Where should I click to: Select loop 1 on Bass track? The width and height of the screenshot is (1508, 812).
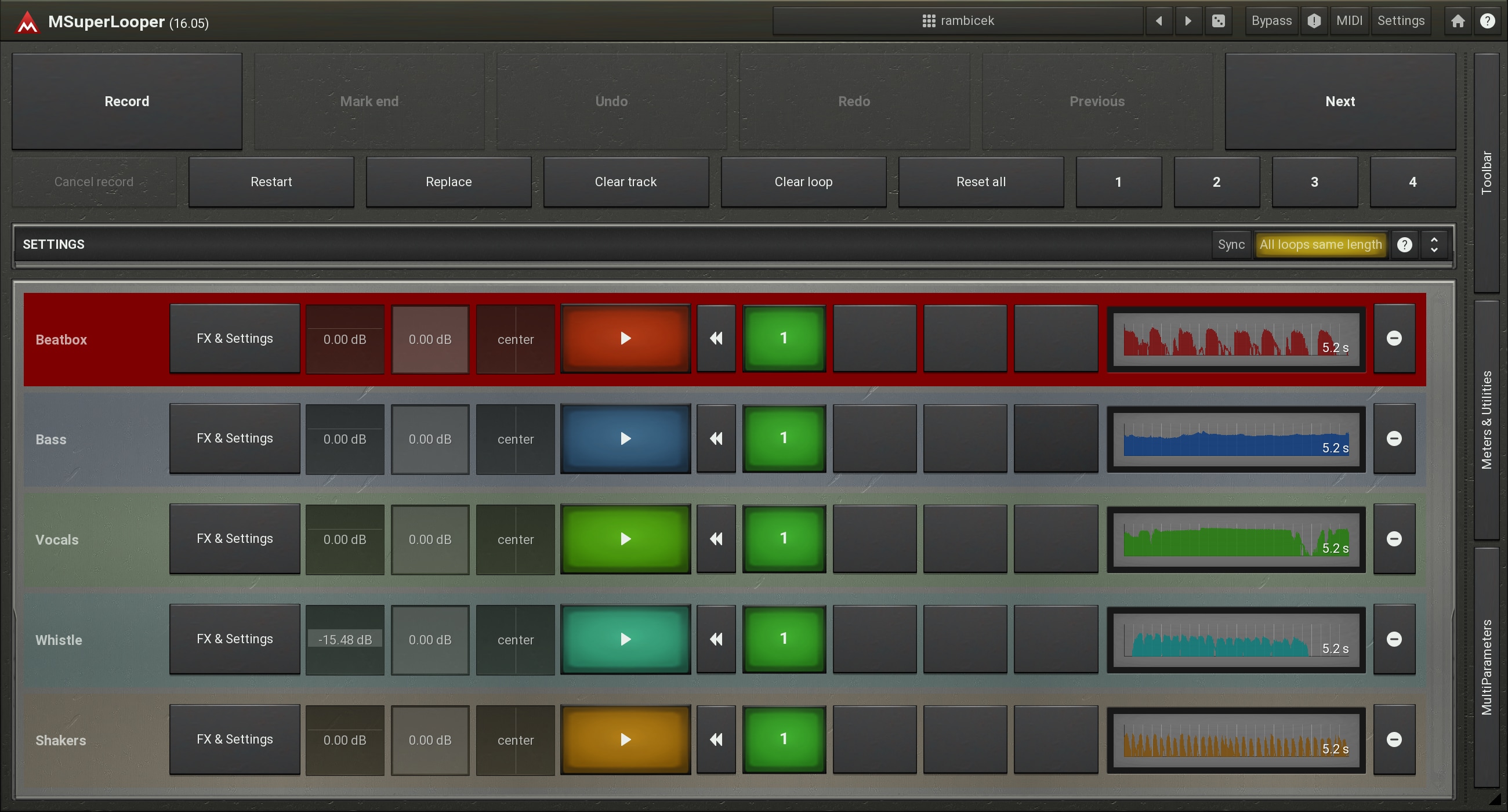coord(783,438)
